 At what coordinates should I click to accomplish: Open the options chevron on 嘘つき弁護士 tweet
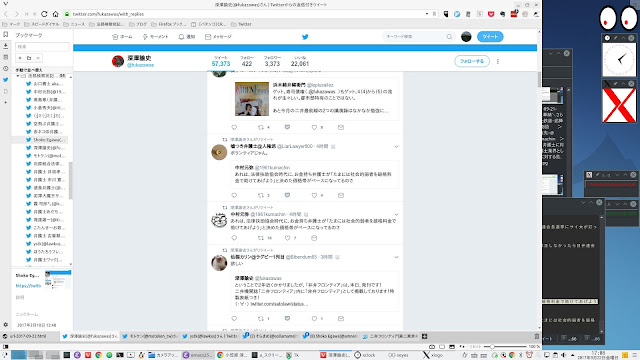[x=396, y=147]
